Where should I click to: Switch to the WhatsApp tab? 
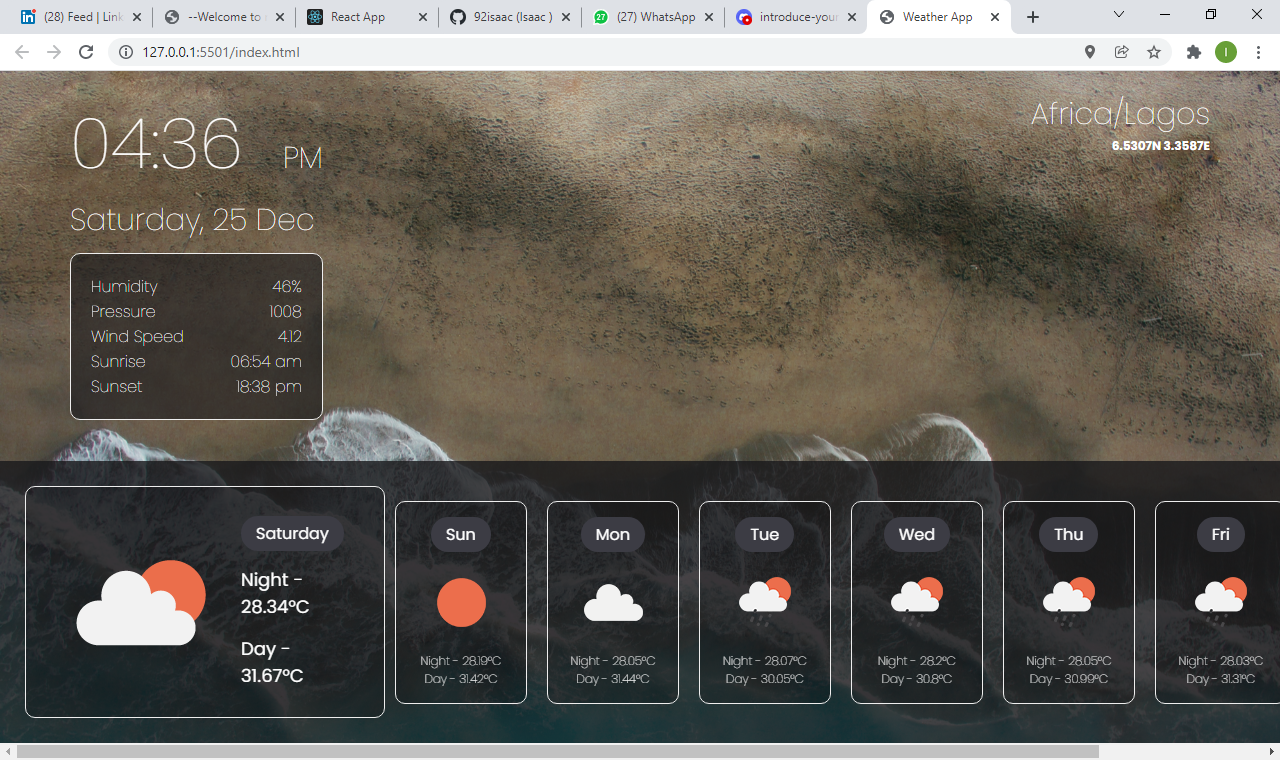[655, 17]
